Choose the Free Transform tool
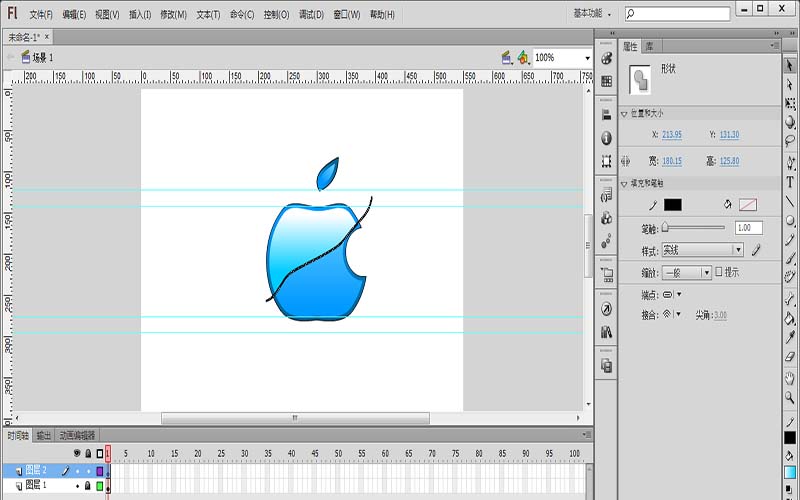 (790, 104)
